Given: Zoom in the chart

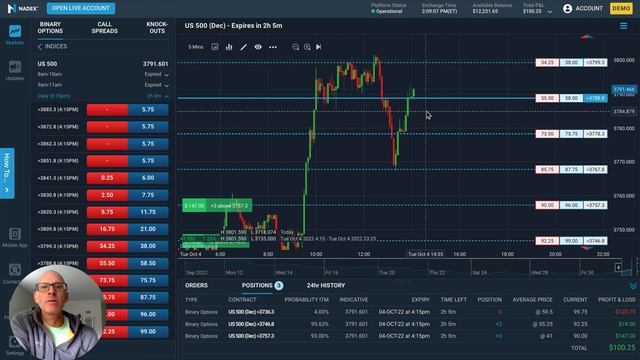Looking at the screenshot, I should [307, 47].
